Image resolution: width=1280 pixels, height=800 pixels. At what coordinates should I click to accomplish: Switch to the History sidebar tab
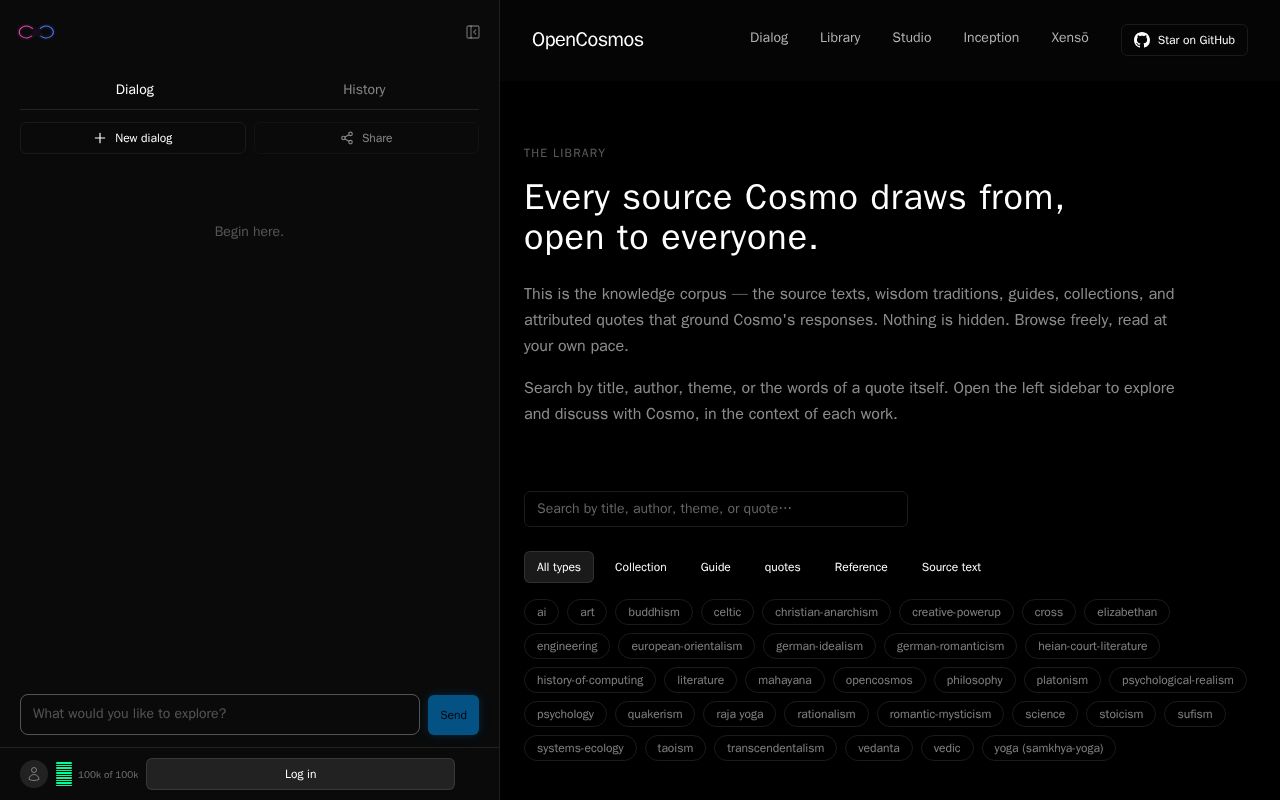point(364,90)
